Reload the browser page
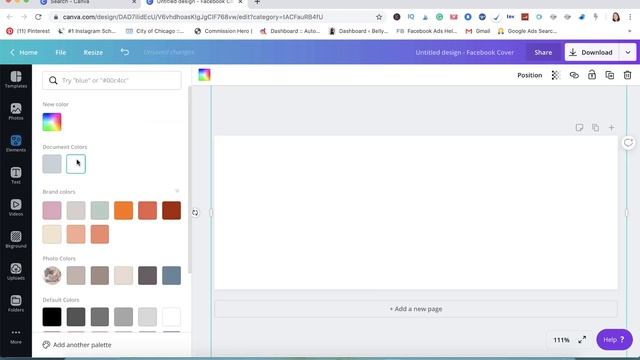This screenshot has width=640, height=360. [x=38, y=17]
